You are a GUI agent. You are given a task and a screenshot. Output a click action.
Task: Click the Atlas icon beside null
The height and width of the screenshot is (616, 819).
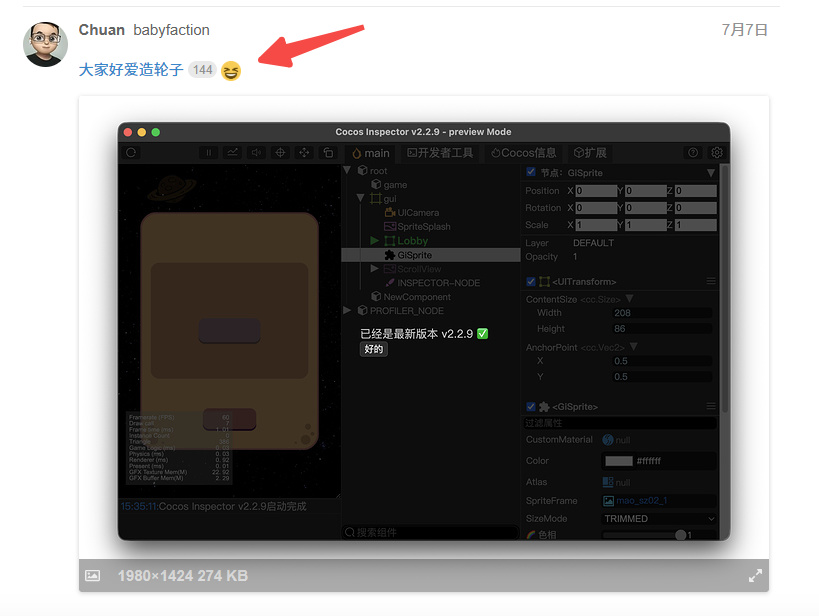tap(607, 482)
